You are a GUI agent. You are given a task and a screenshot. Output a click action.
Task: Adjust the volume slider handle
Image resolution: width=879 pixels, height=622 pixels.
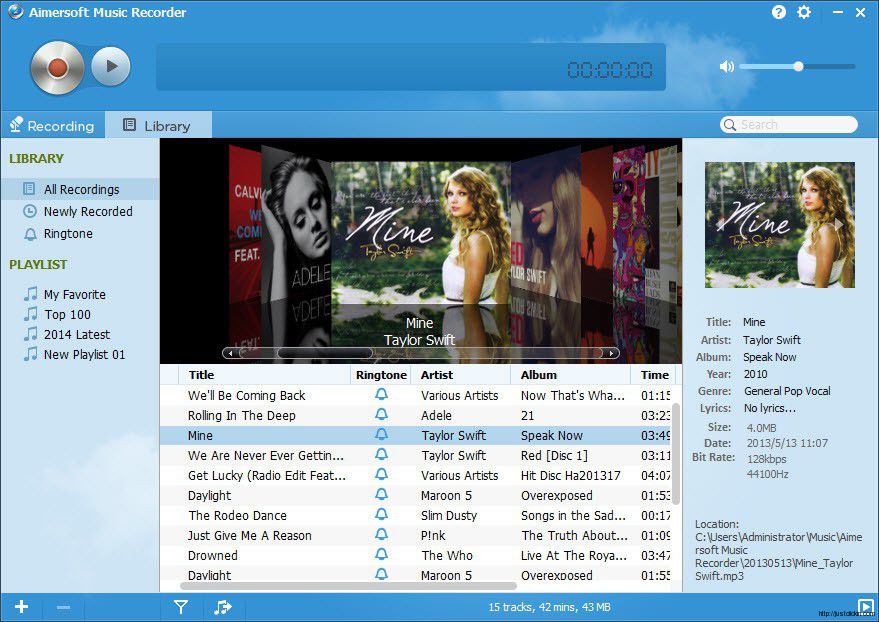pyautogui.click(x=798, y=66)
